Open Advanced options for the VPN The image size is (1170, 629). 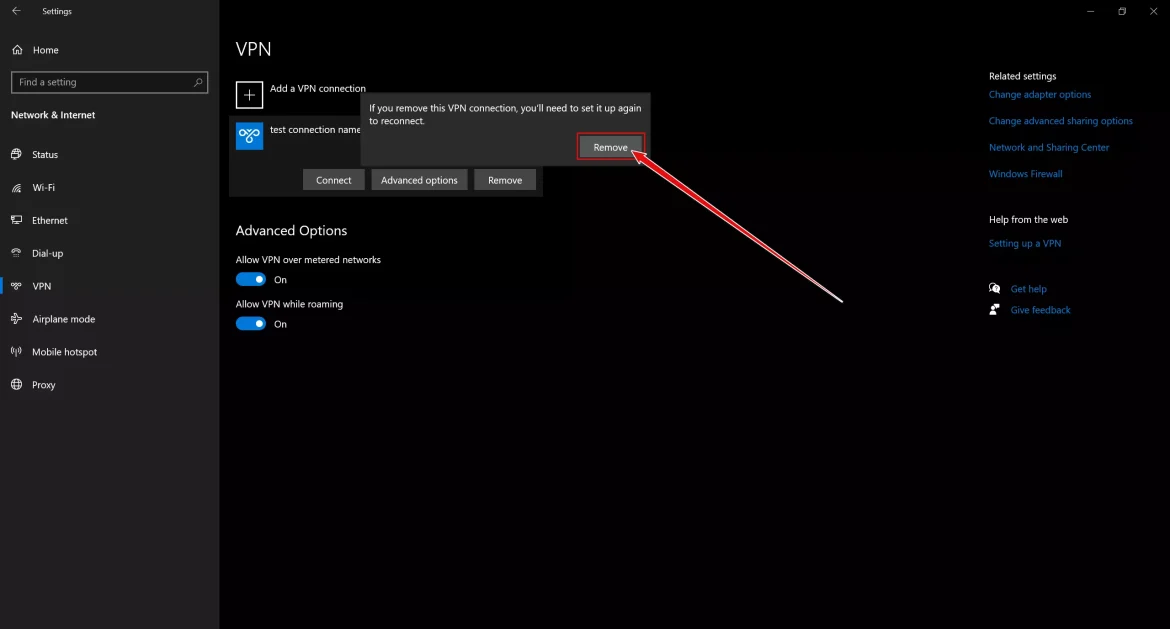(419, 180)
